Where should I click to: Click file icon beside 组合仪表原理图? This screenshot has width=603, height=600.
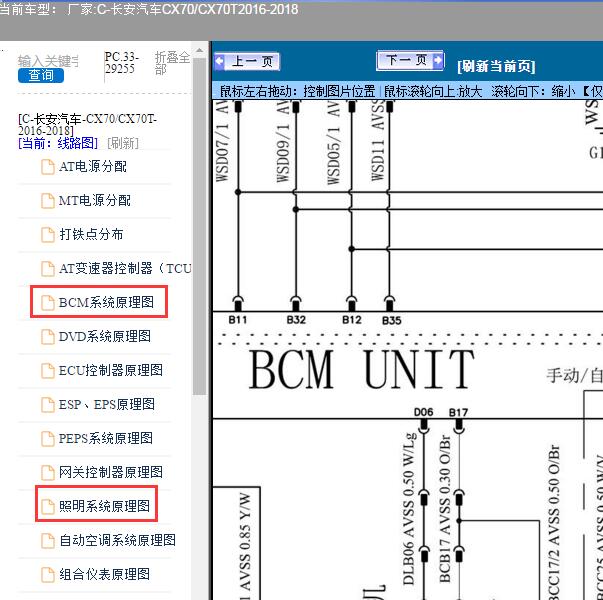point(48,574)
